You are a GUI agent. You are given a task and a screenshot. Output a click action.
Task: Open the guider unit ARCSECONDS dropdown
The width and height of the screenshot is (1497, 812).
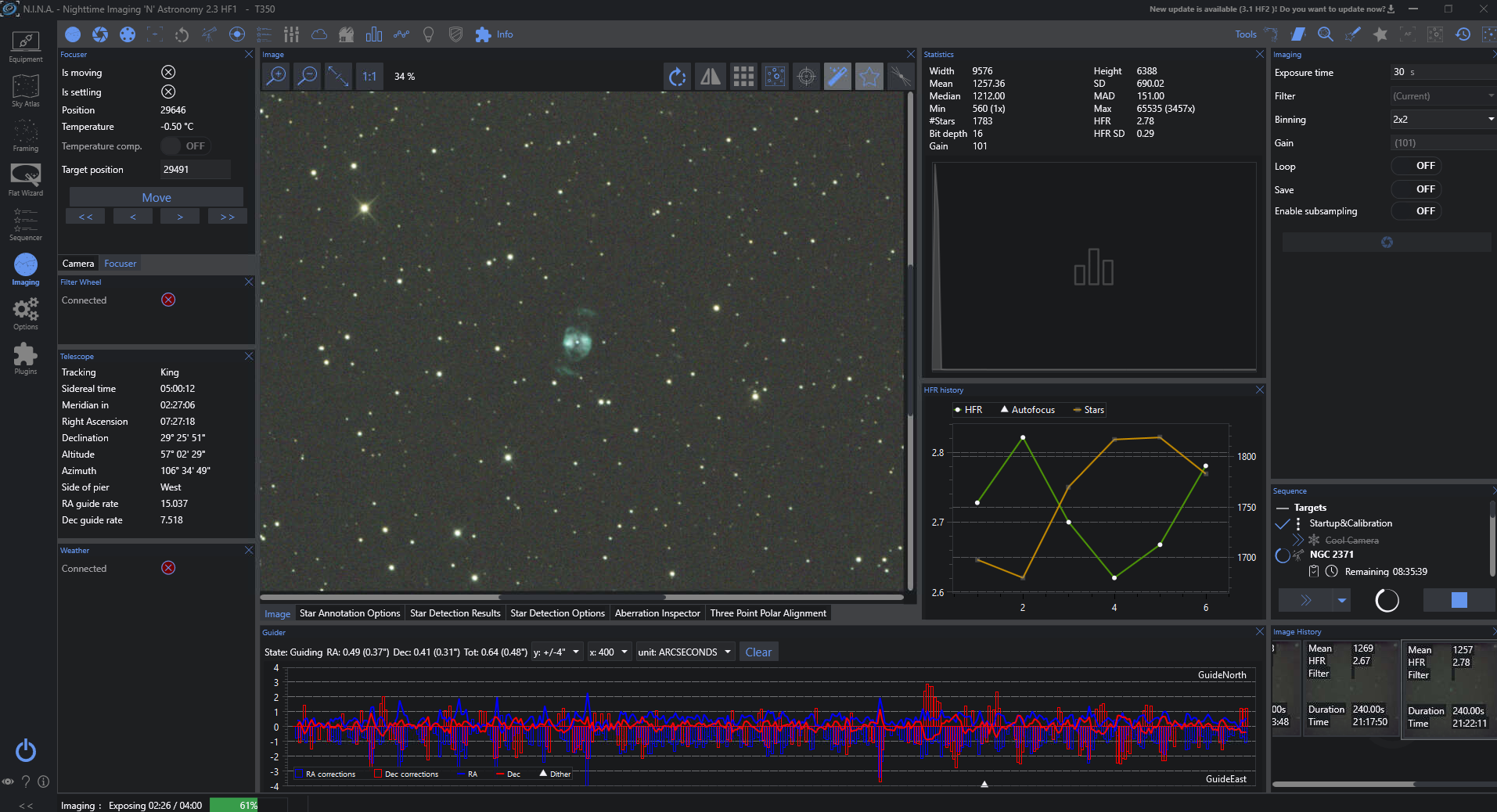[x=685, y=652]
